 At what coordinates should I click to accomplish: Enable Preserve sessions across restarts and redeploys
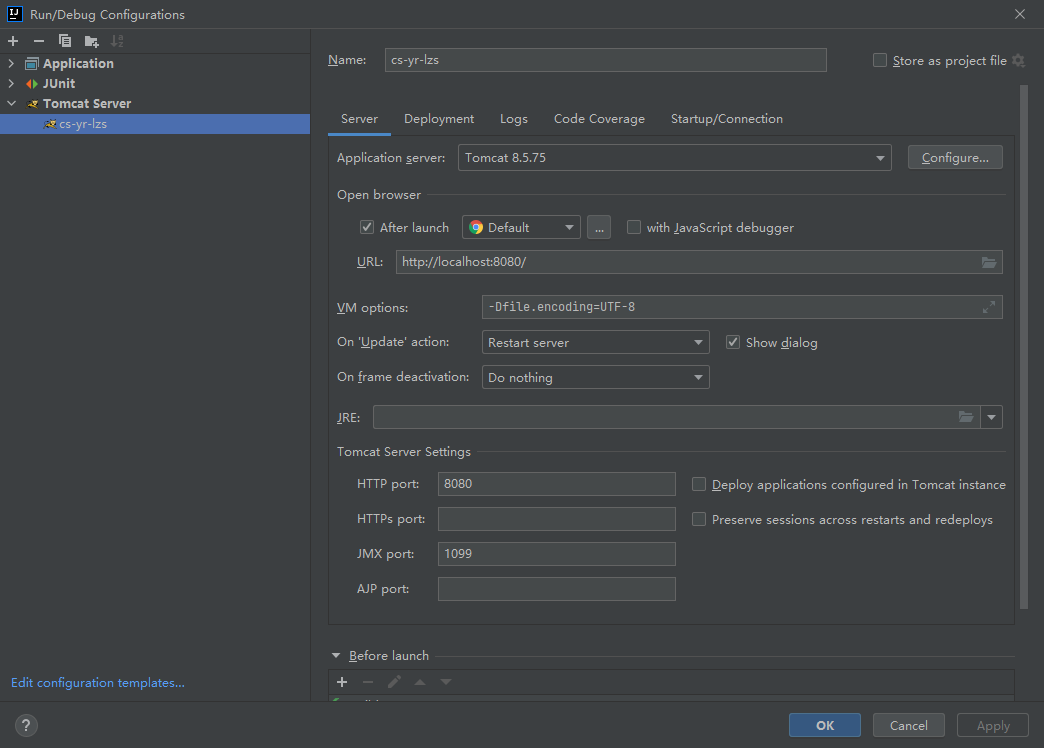698,519
